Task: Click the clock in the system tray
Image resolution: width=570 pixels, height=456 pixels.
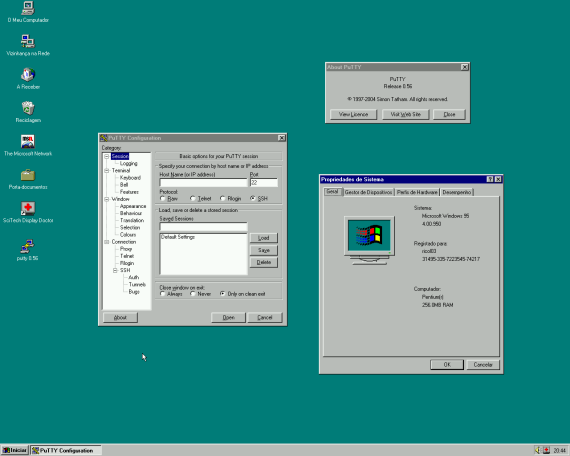Action: (559, 451)
